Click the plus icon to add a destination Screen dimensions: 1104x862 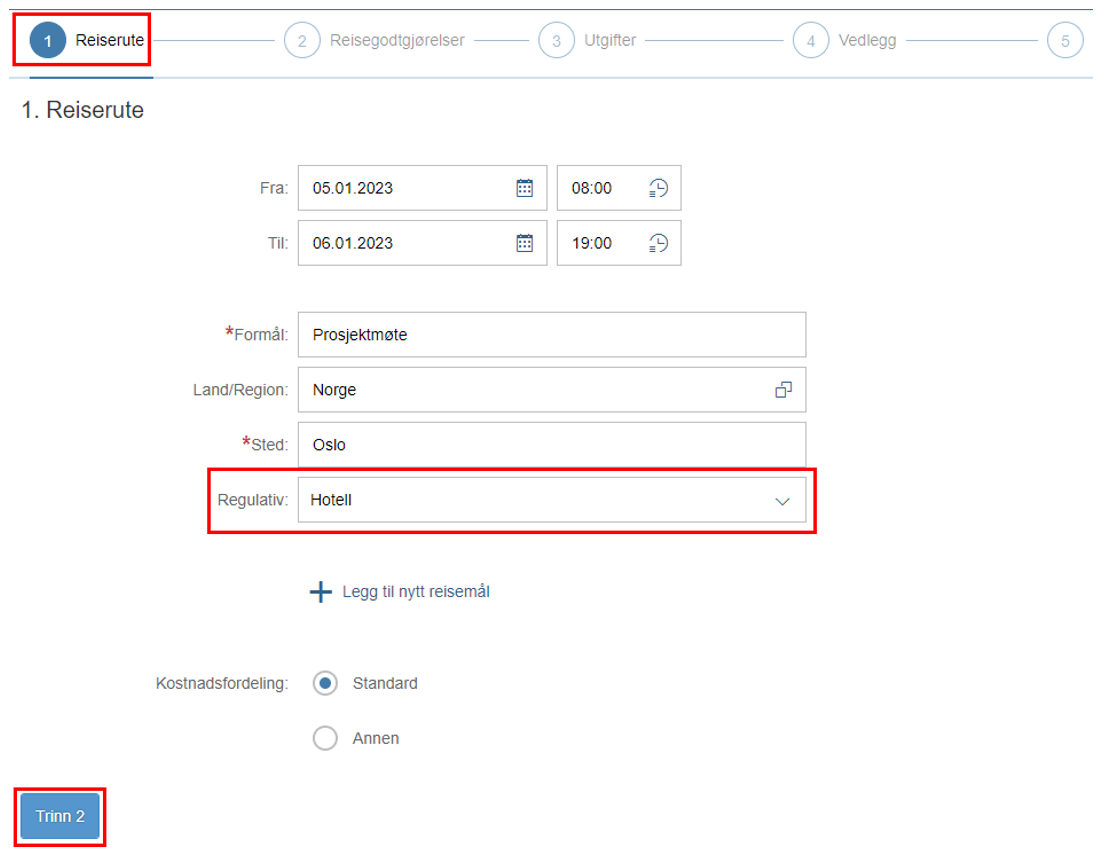click(321, 592)
